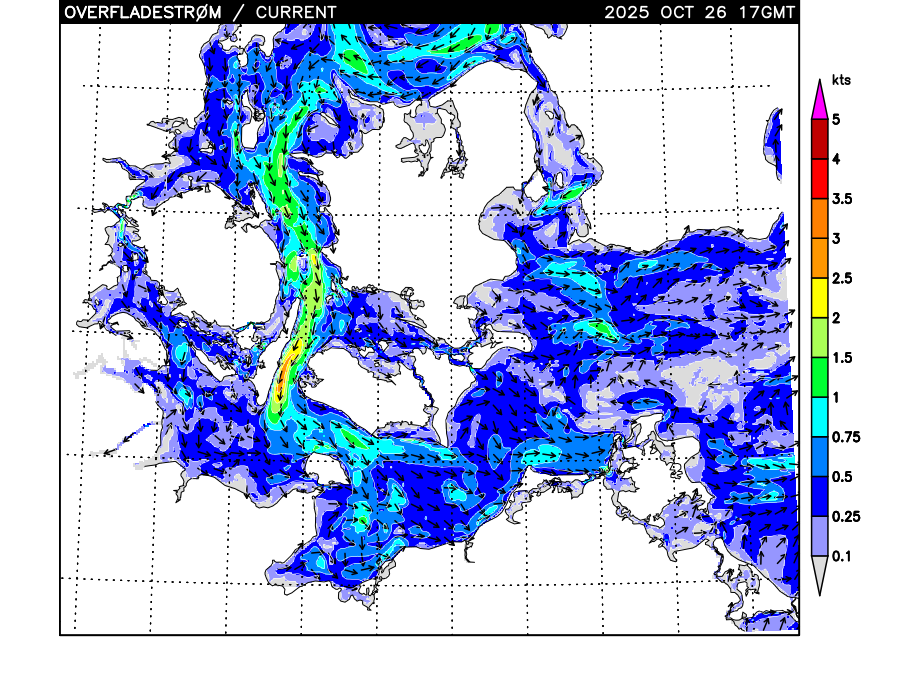
Task: Click the grey arrow below the legend
Action: pos(819,576)
